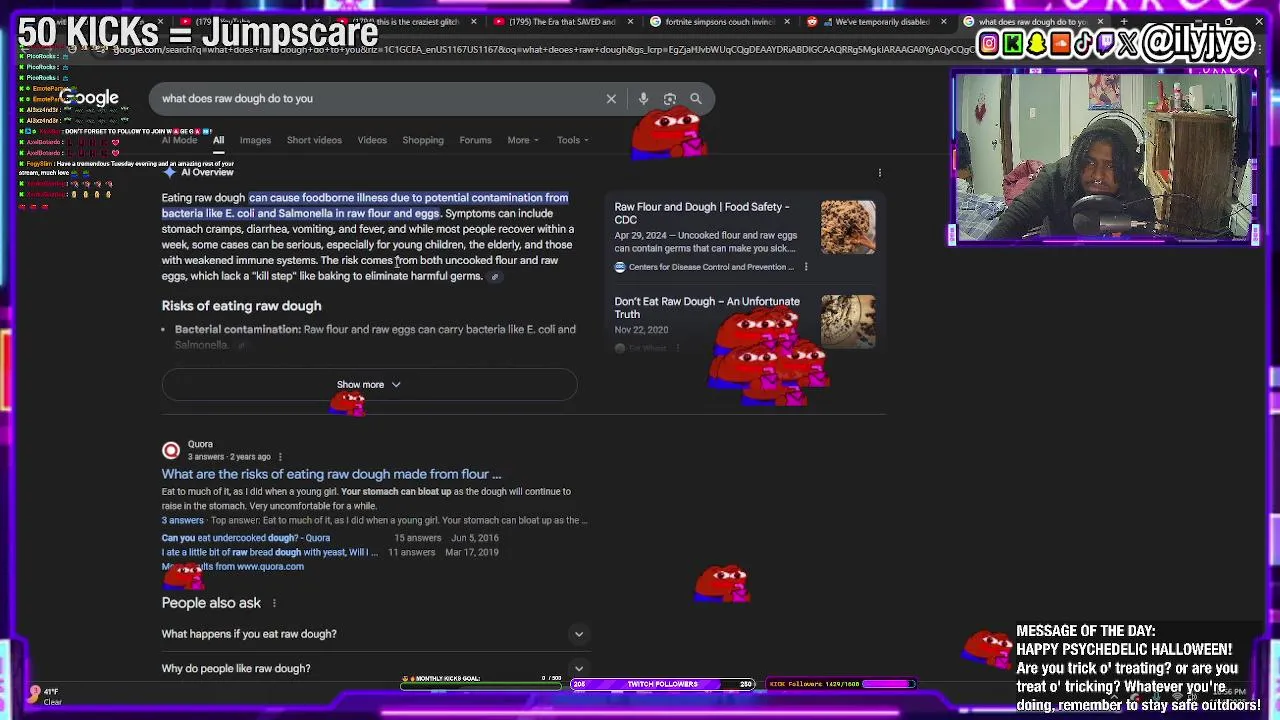Switch to Short videos tab
Viewport: 1280px width, 720px height.
[x=314, y=140]
